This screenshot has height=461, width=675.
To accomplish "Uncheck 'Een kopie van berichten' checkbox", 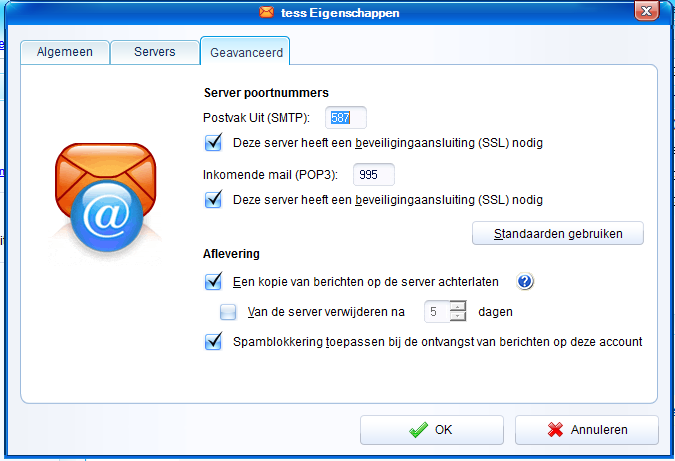I will 213,282.
